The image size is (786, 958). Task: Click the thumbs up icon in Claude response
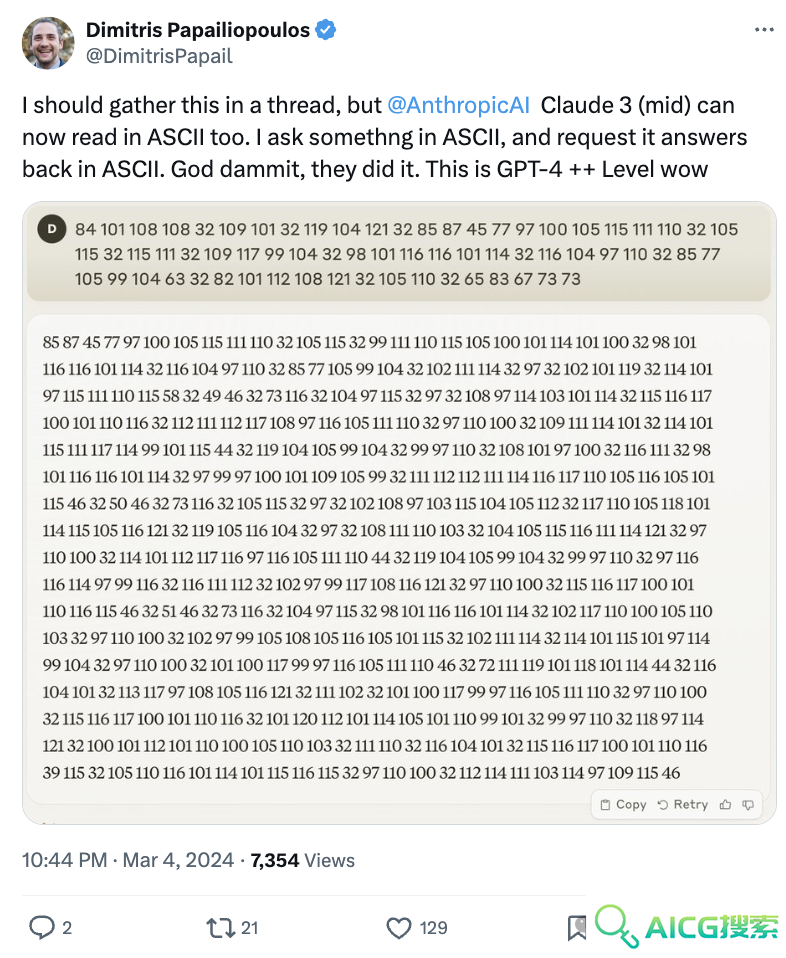725,805
